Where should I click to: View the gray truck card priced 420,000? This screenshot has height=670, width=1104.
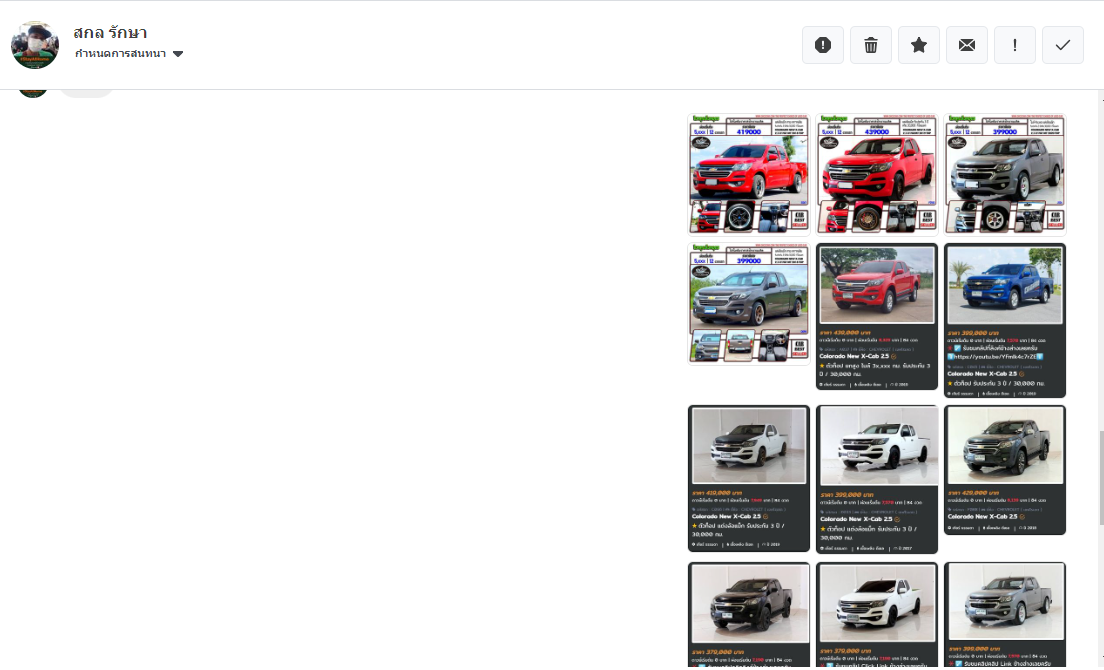pos(1005,469)
